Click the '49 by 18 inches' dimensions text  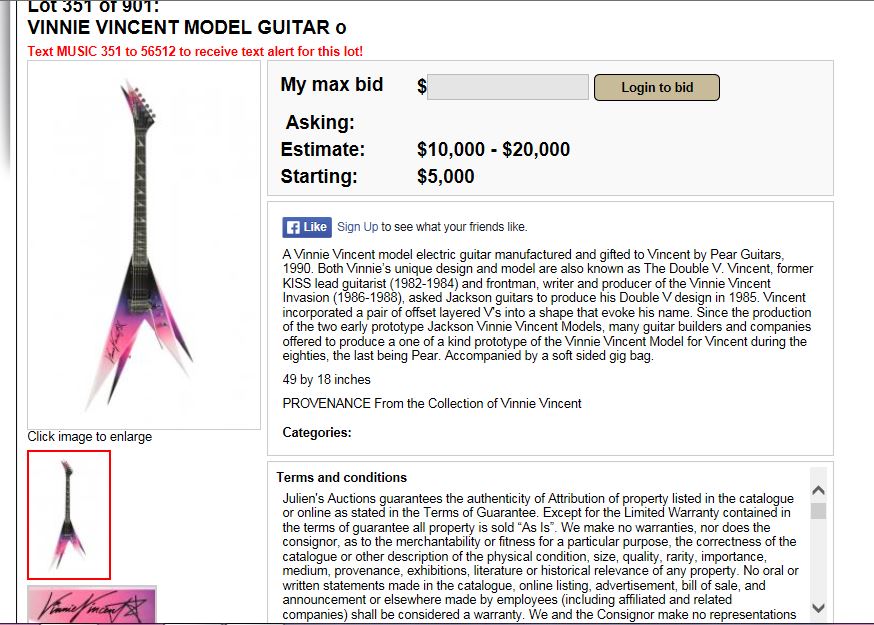pos(327,380)
